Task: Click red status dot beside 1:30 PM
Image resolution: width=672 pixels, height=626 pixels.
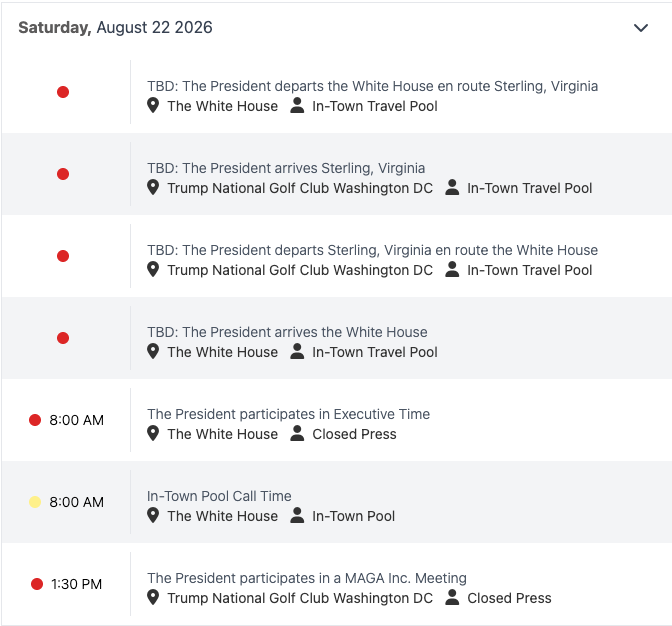Action: [x=37, y=584]
